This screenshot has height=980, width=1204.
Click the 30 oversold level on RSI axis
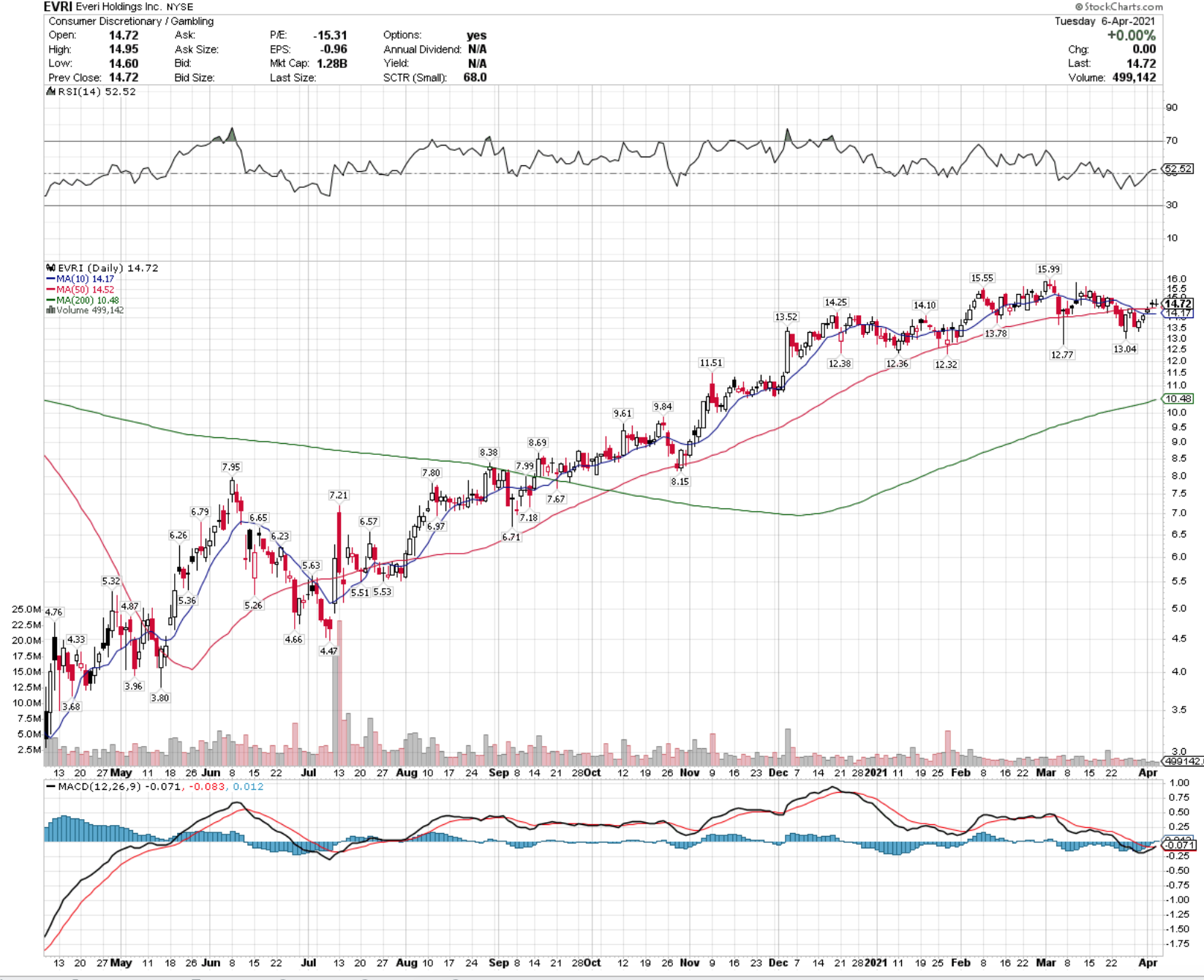(x=1172, y=205)
